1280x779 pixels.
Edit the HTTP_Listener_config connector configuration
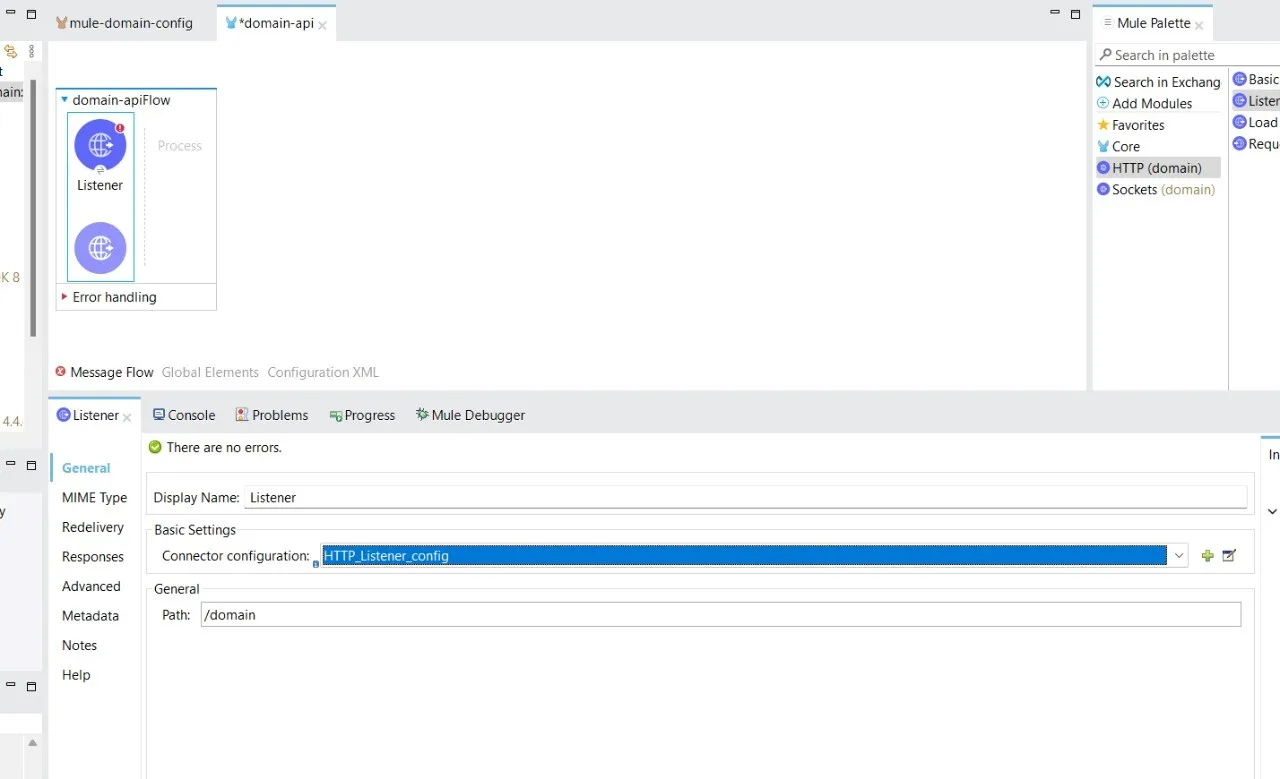(x=1229, y=556)
